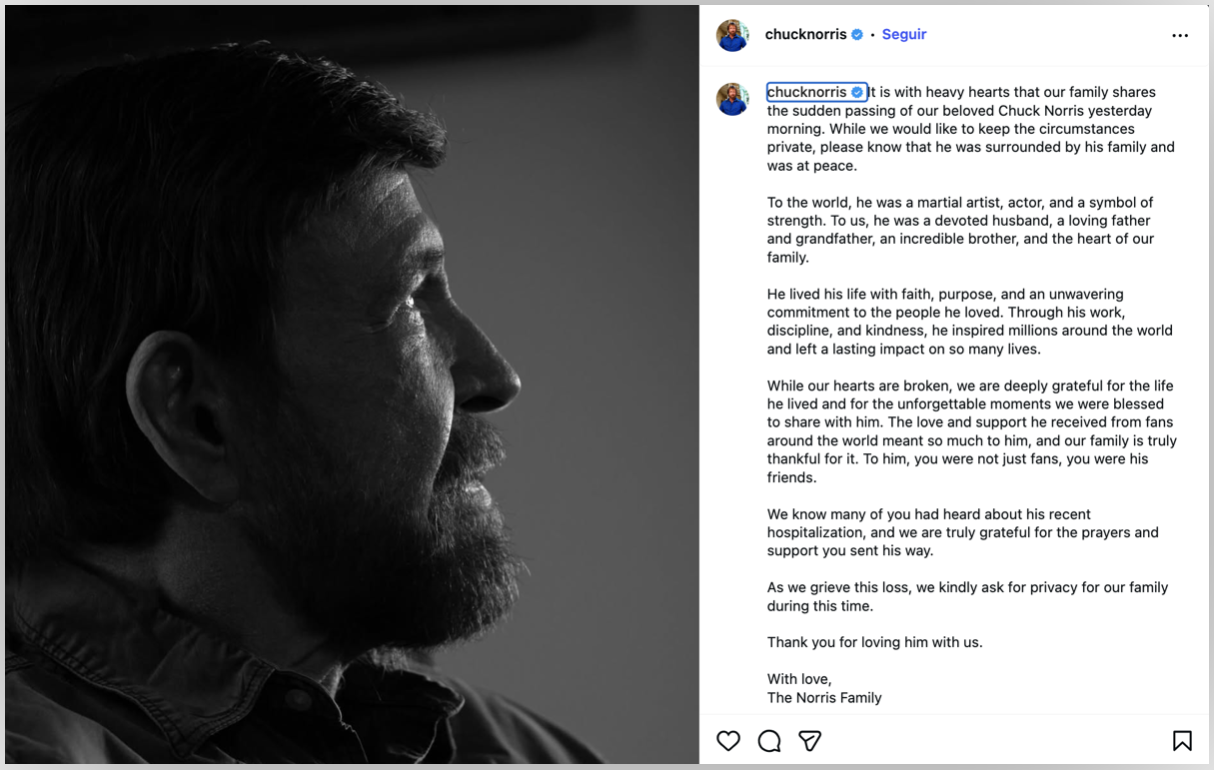Click the paragraph starting "He lived his life"
This screenshot has height=770, width=1214.
969,322
